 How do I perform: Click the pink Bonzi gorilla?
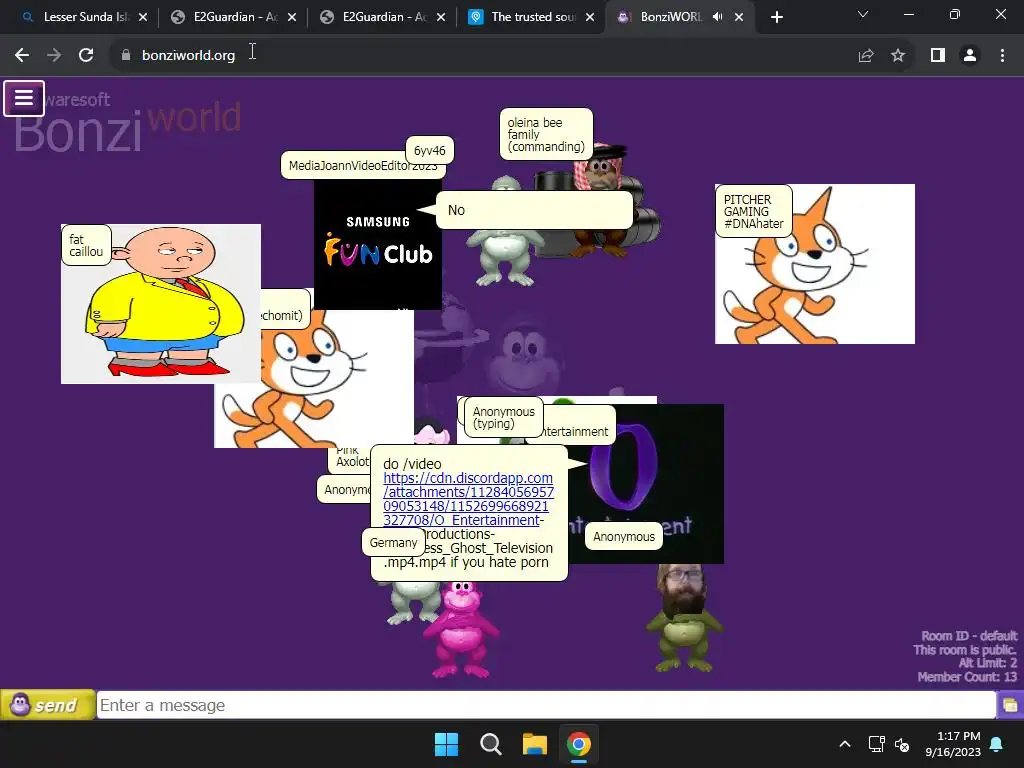[x=461, y=630]
